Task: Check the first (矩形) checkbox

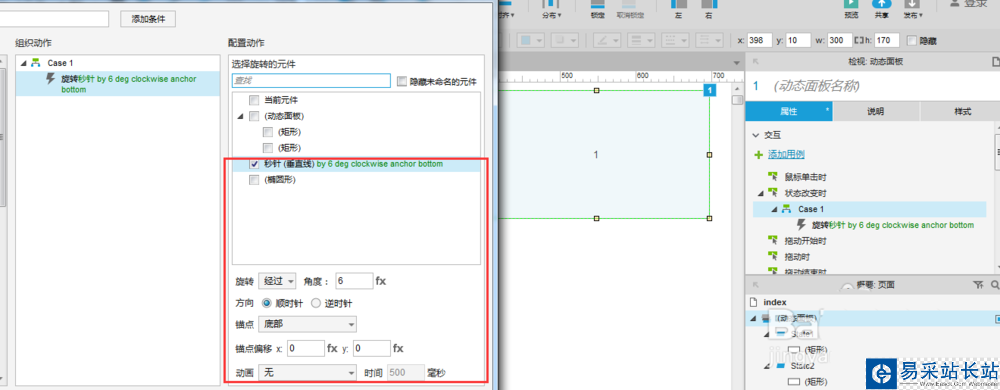Action: pyautogui.click(x=268, y=132)
